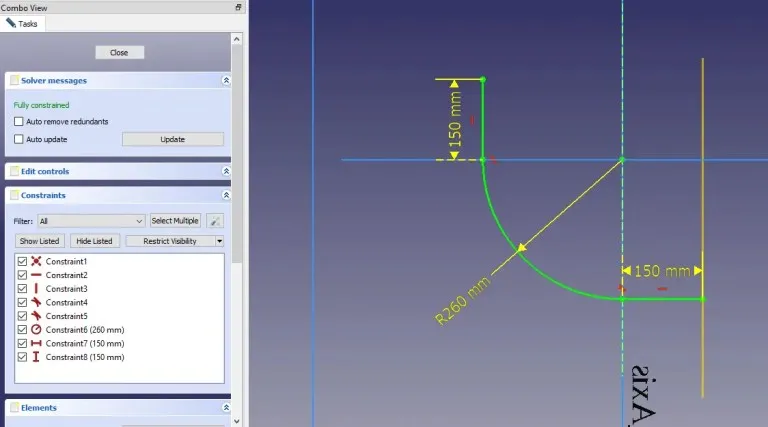Select the Constraint6 (260 mm) row text

[85, 330]
